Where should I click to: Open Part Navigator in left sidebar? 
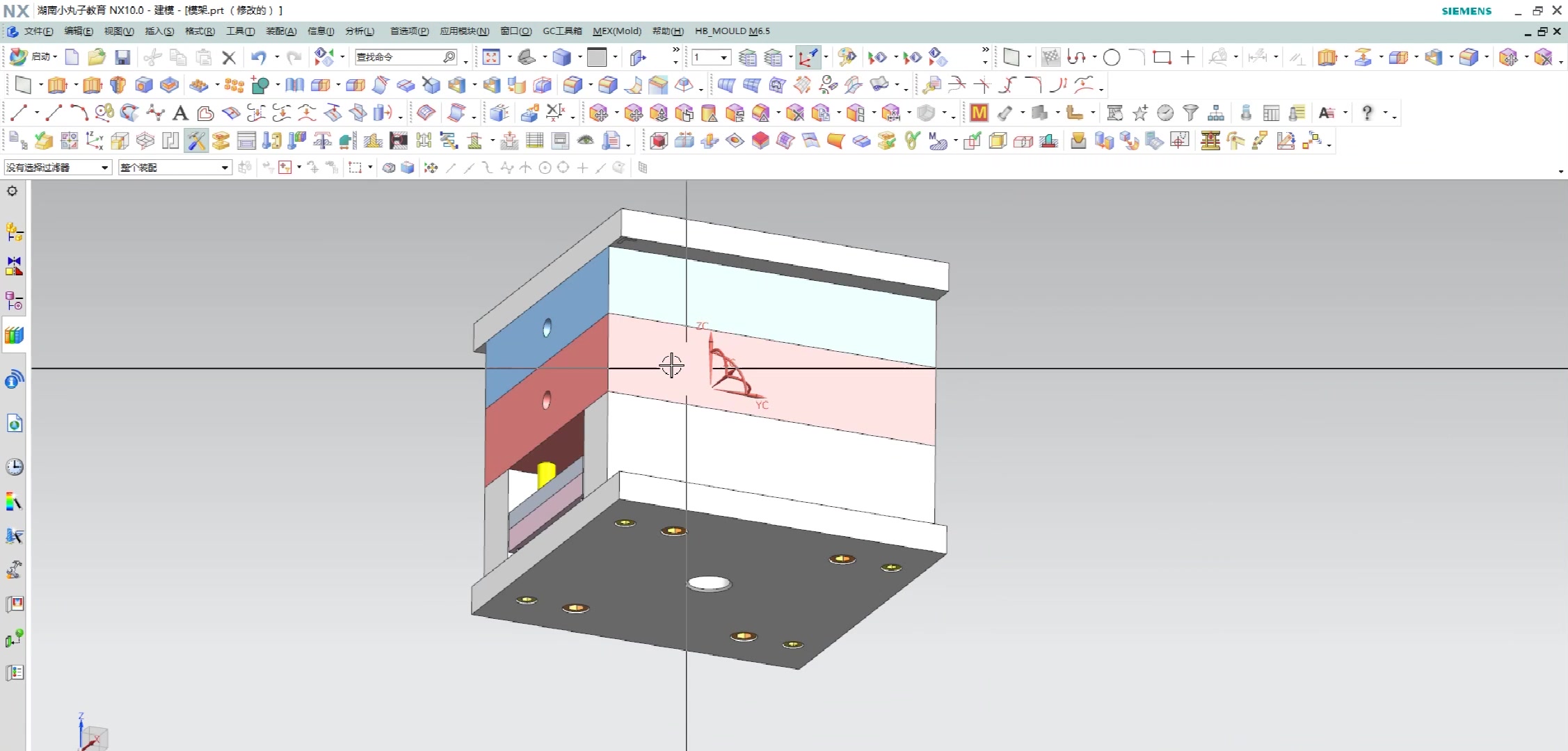pyautogui.click(x=14, y=300)
